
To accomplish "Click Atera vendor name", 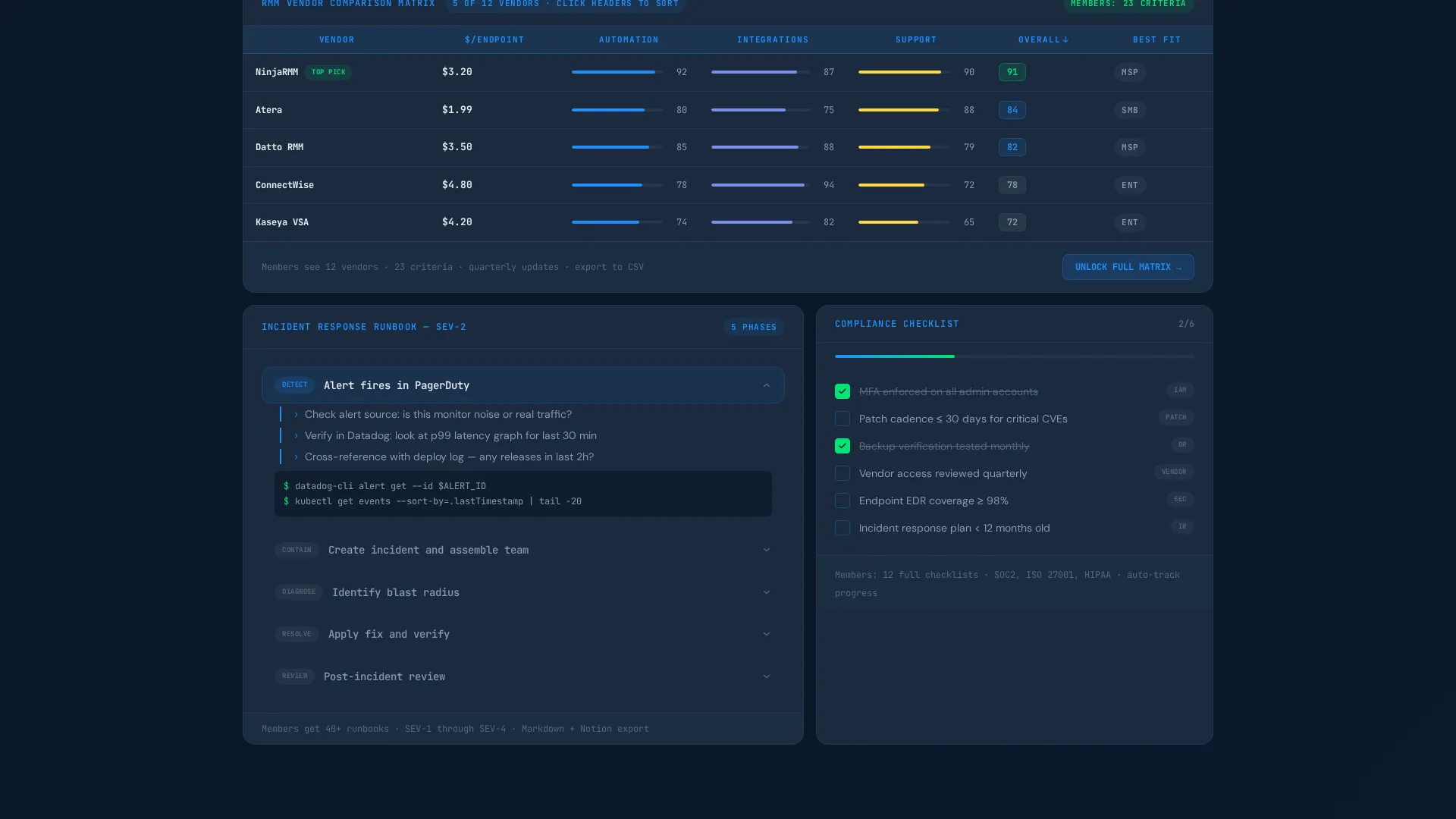I will (x=268, y=110).
